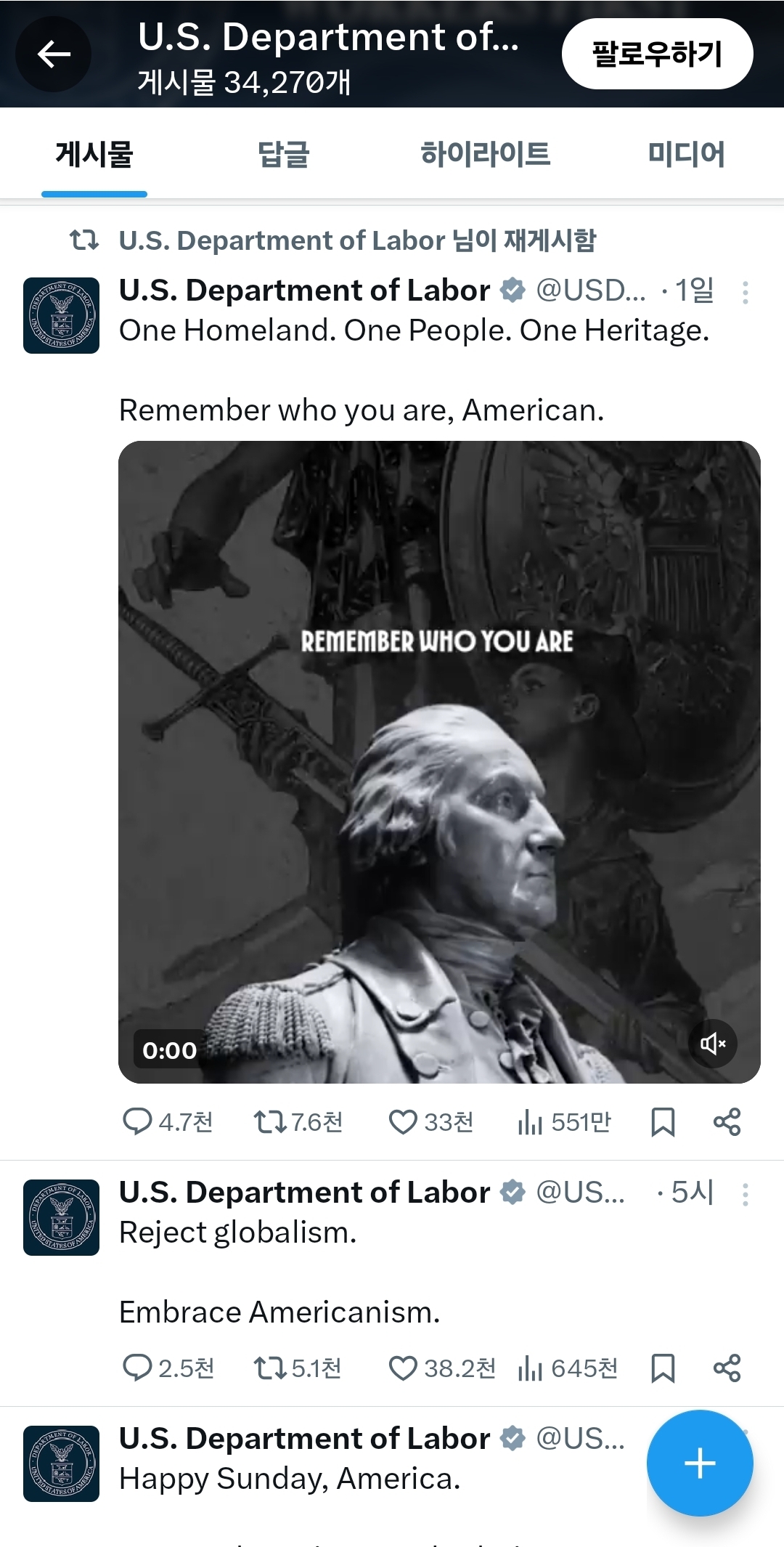
Task: Open the 하이라이트 highlights tab
Action: coord(486,155)
